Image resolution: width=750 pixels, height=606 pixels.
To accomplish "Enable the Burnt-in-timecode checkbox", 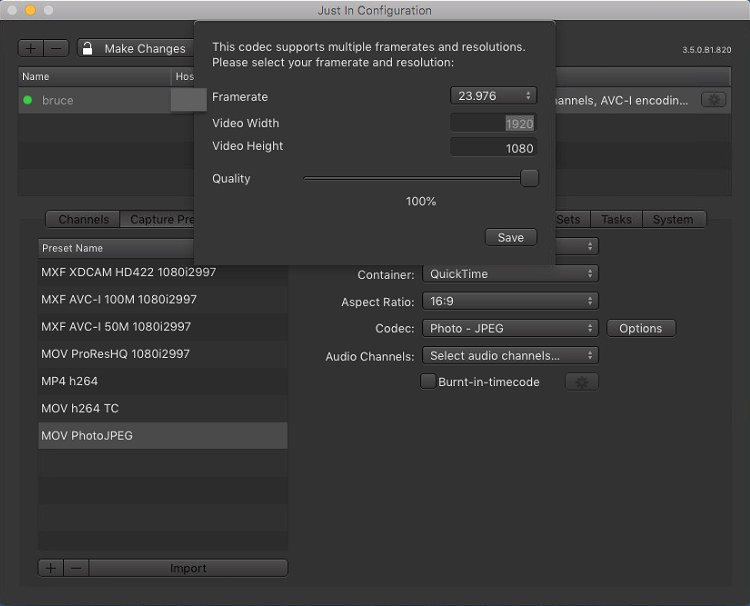I will click(428, 381).
